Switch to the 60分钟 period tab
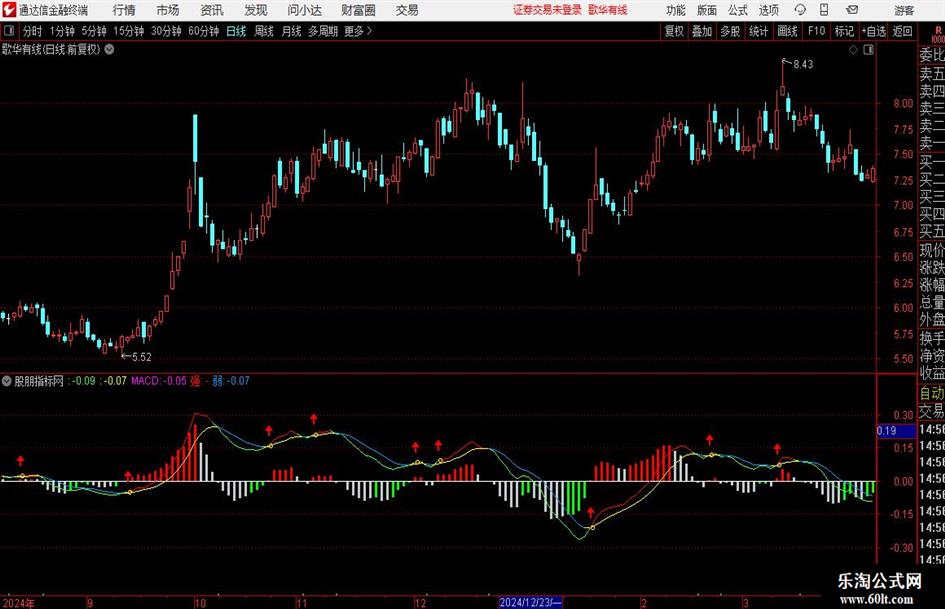The width and height of the screenshot is (945, 609). click(x=203, y=31)
